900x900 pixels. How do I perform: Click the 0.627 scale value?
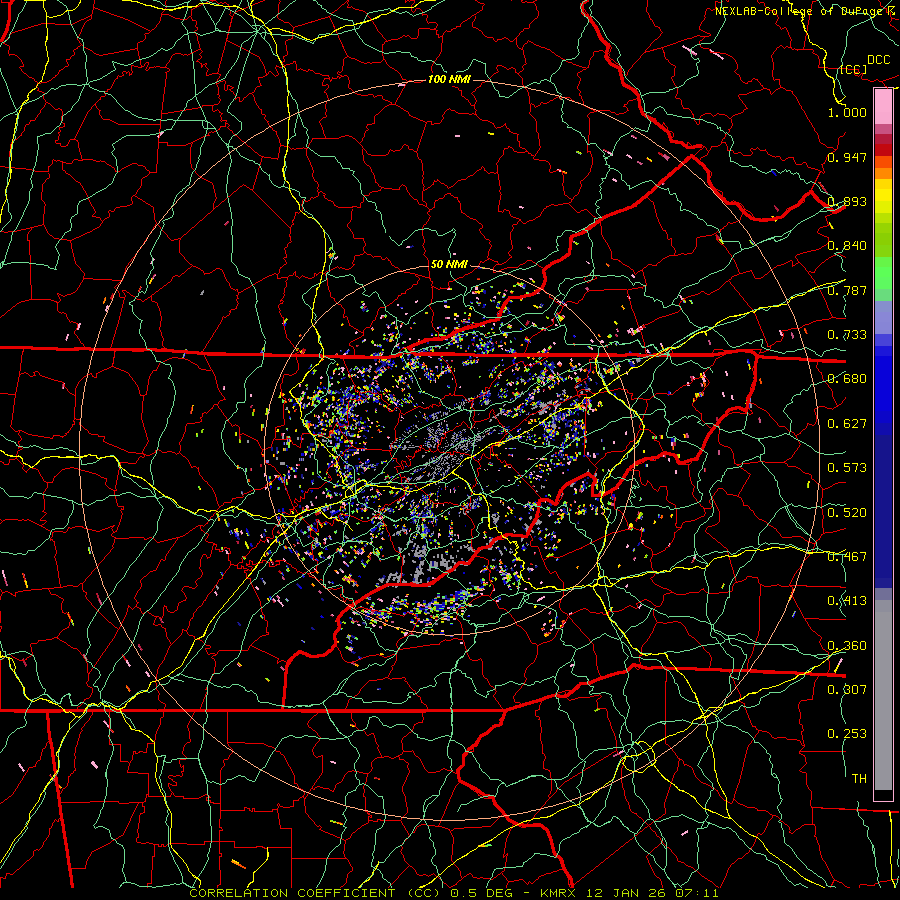pyautogui.click(x=847, y=424)
